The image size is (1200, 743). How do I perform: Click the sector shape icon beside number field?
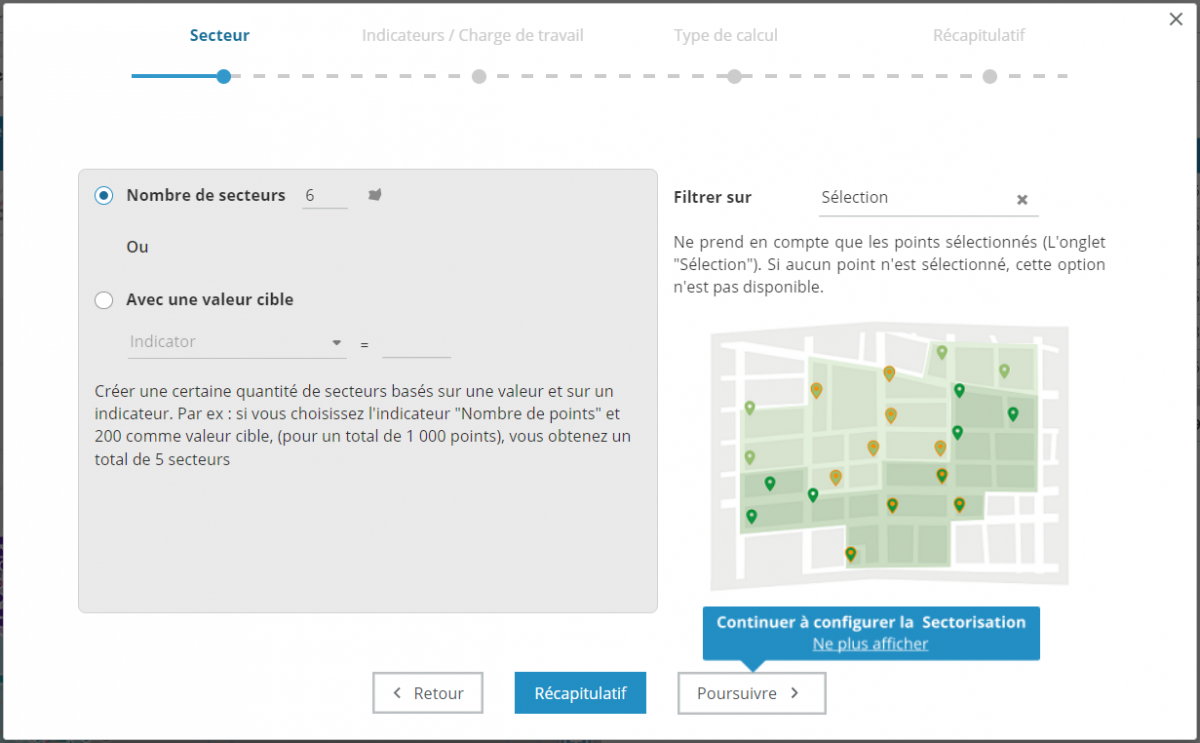tap(375, 195)
